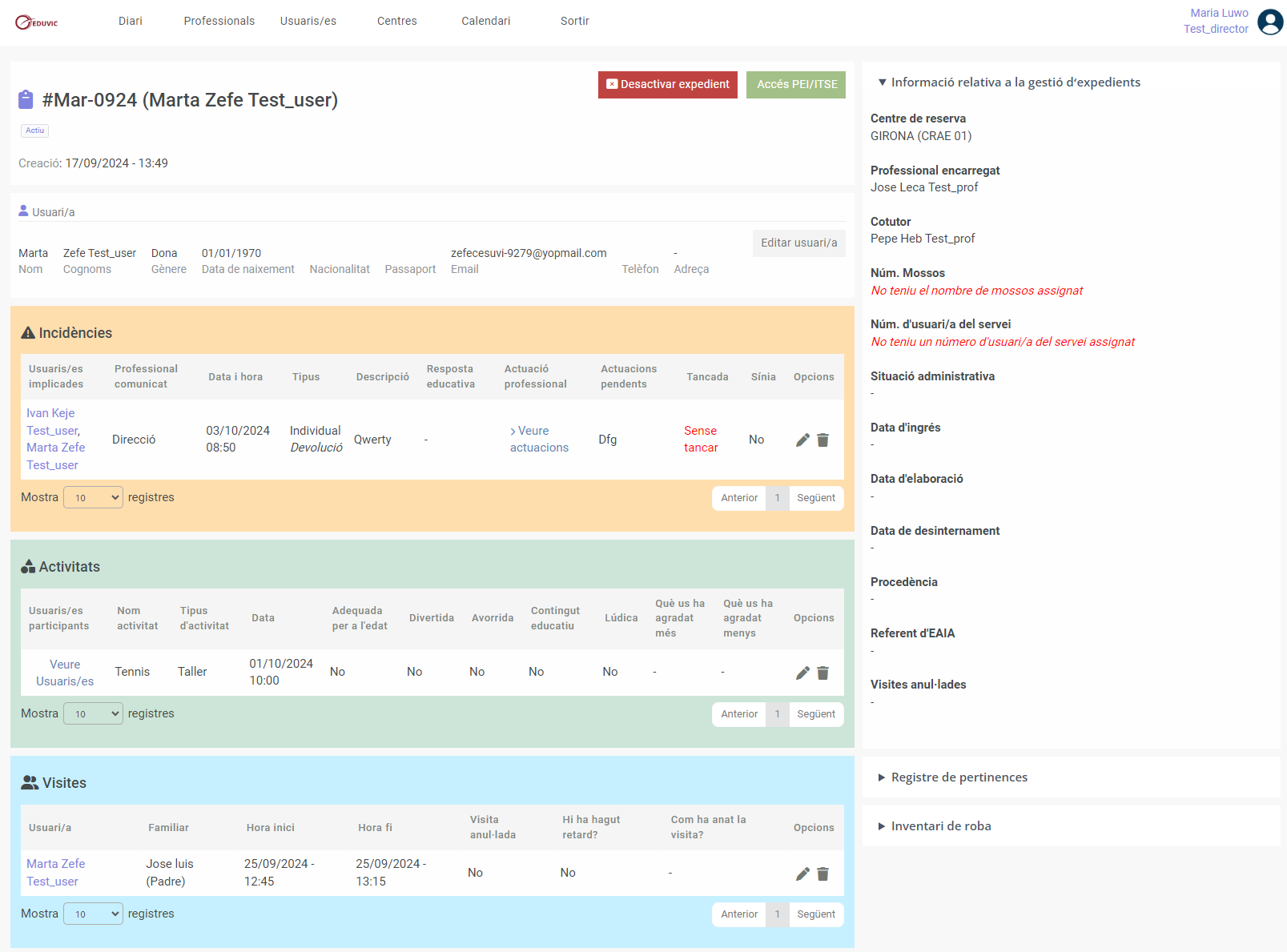The width and height of the screenshot is (1287, 952).
Task: Open the Calendari menu
Action: (x=486, y=21)
